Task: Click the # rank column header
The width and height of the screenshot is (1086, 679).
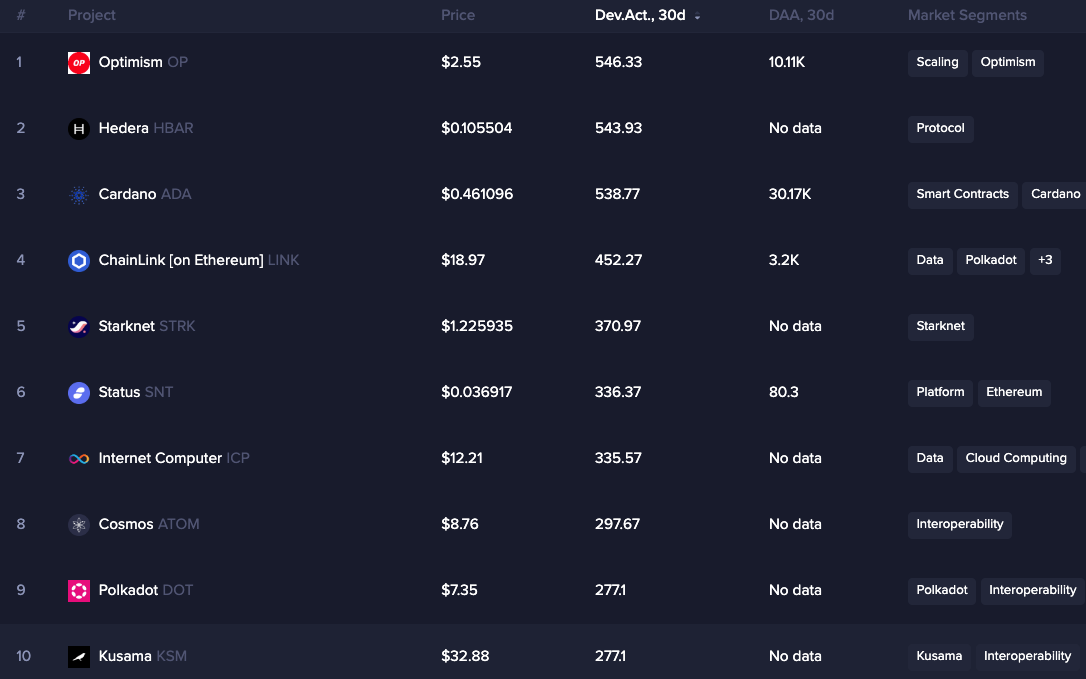Action: click(21, 15)
